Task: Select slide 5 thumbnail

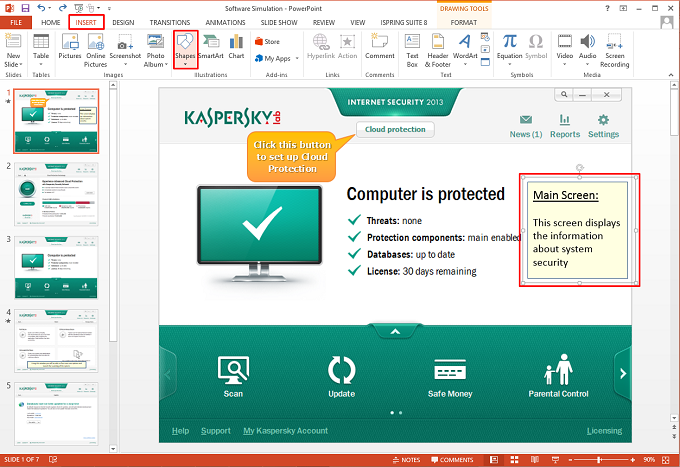Action: [x=56, y=414]
